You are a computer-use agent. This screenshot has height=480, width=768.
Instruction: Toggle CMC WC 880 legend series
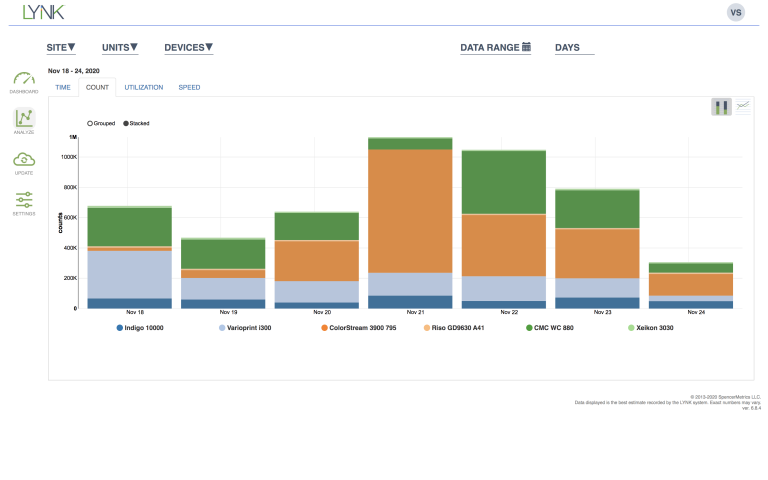point(550,328)
